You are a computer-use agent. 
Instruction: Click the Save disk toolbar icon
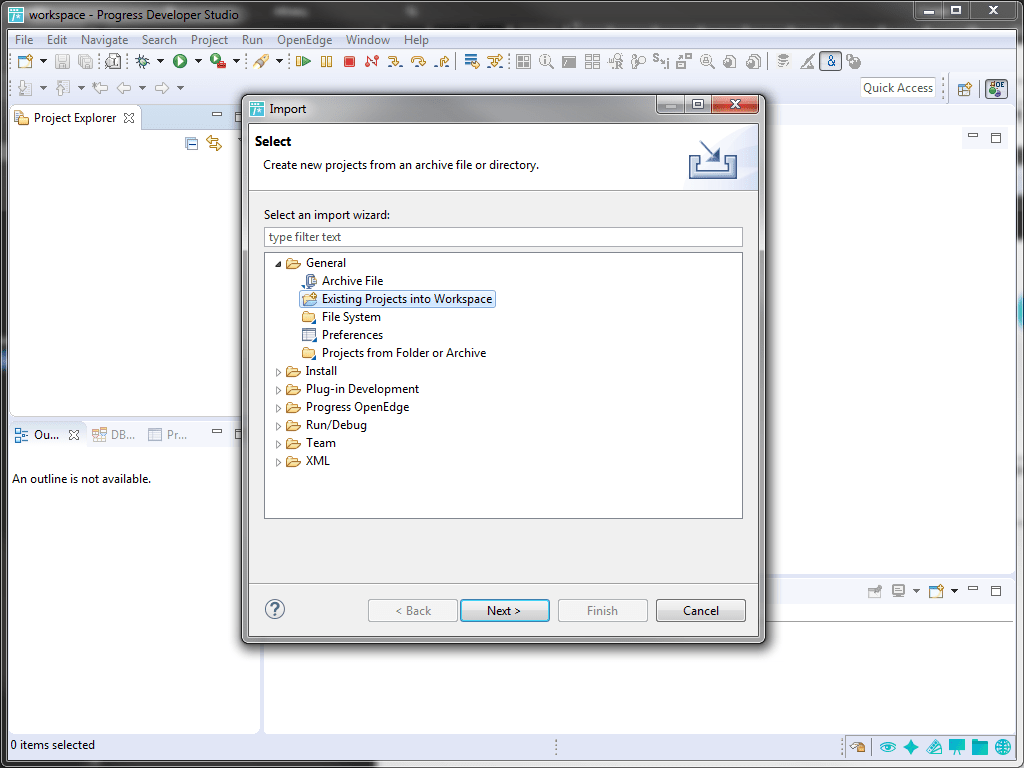coord(62,62)
